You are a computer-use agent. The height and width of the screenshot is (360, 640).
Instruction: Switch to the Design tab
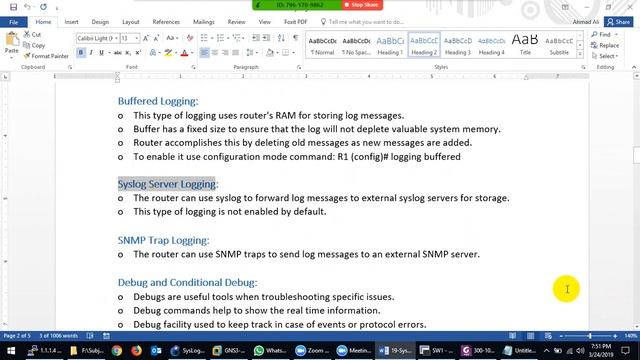pos(100,22)
